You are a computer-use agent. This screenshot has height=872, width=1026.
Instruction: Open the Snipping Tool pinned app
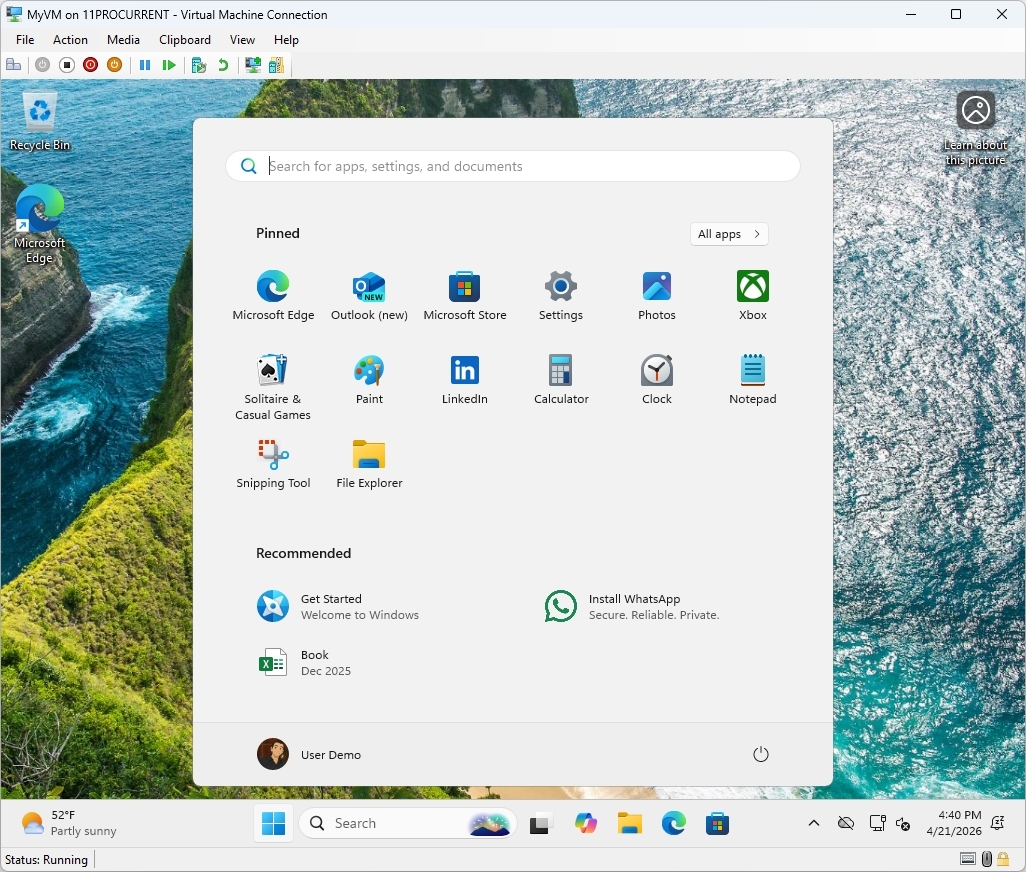273,462
